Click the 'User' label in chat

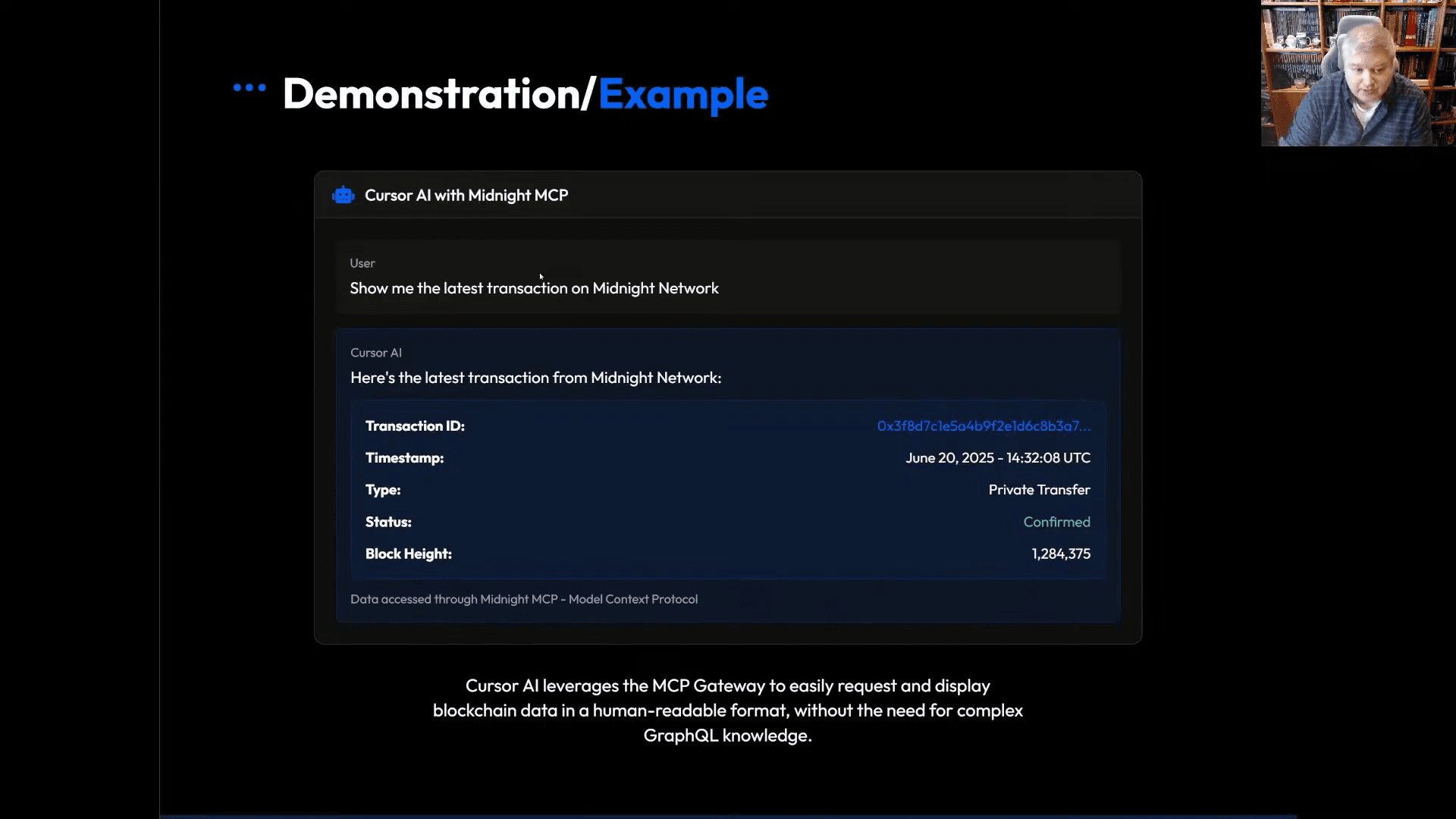pos(362,263)
